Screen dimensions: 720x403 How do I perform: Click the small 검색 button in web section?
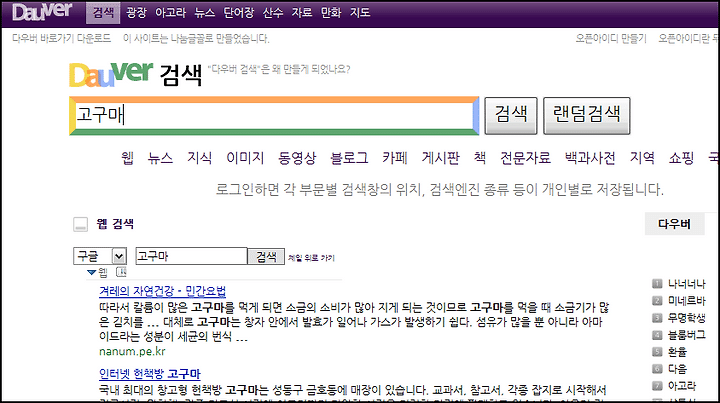click(x=266, y=256)
